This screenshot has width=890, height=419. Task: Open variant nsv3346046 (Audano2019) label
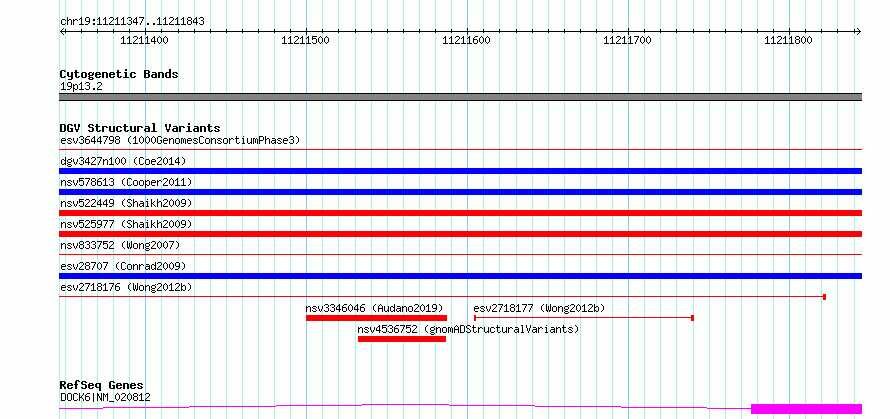point(374,308)
